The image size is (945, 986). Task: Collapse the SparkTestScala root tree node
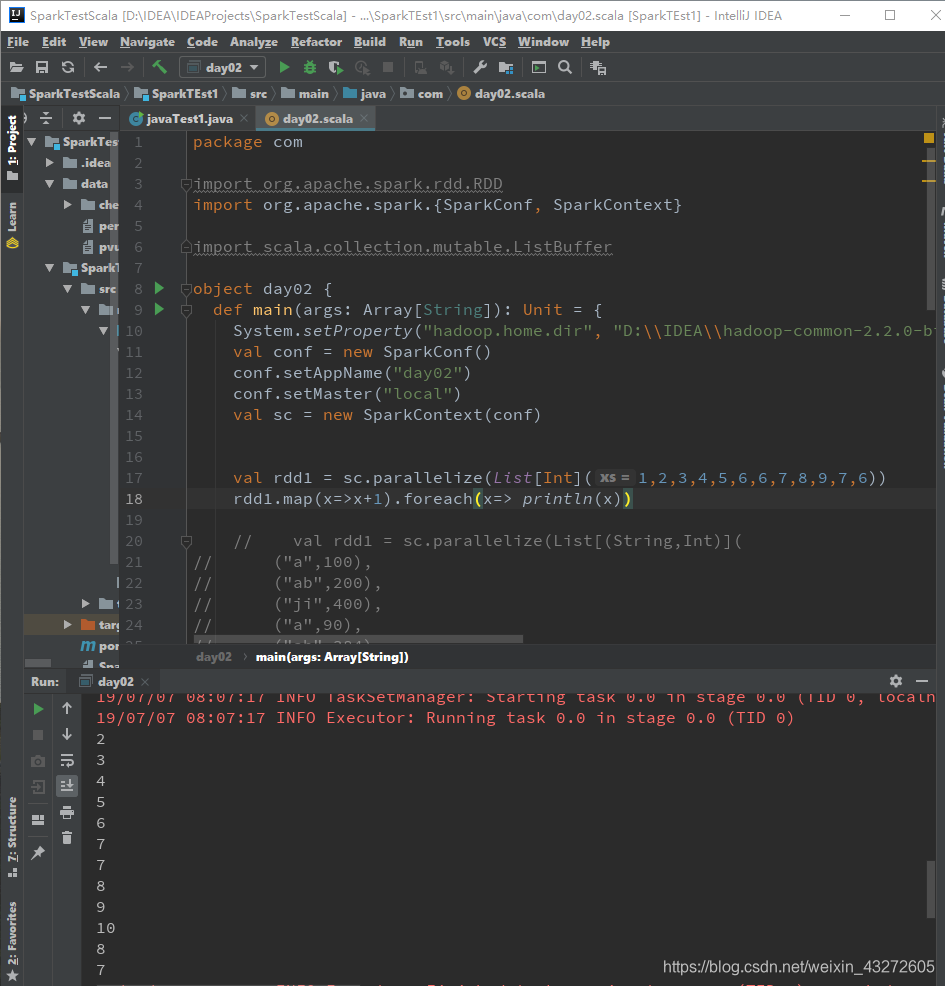click(32, 142)
